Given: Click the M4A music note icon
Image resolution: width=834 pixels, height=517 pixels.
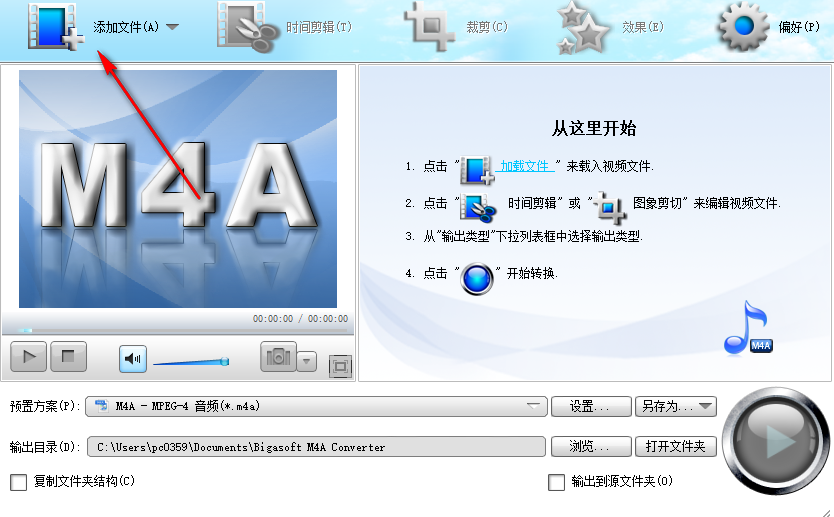Looking at the screenshot, I should [x=748, y=328].
